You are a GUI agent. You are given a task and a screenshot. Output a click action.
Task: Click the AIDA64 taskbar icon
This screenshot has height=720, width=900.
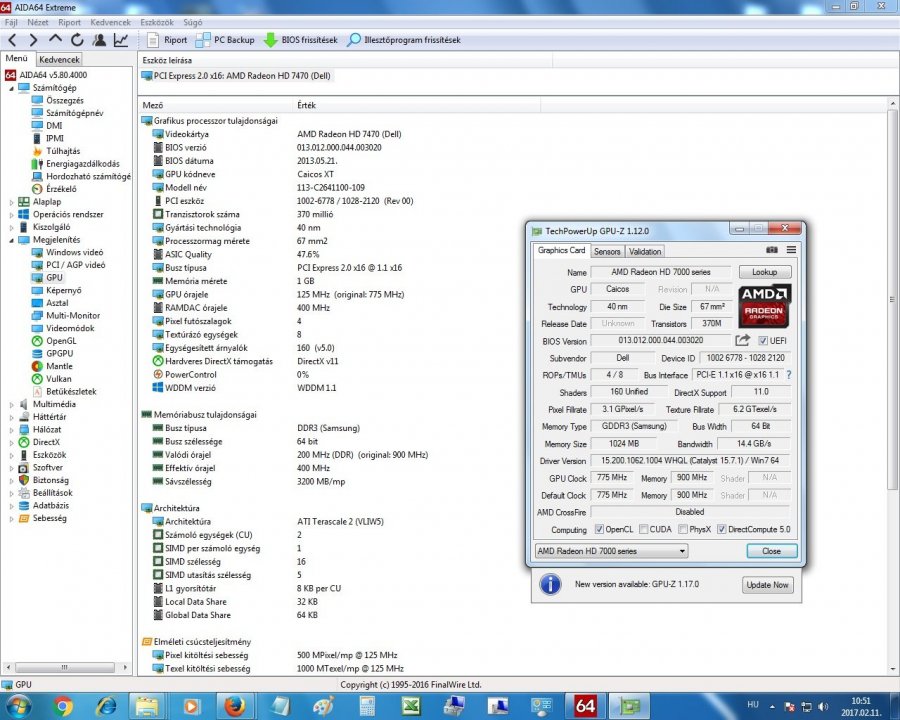coord(585,706)
